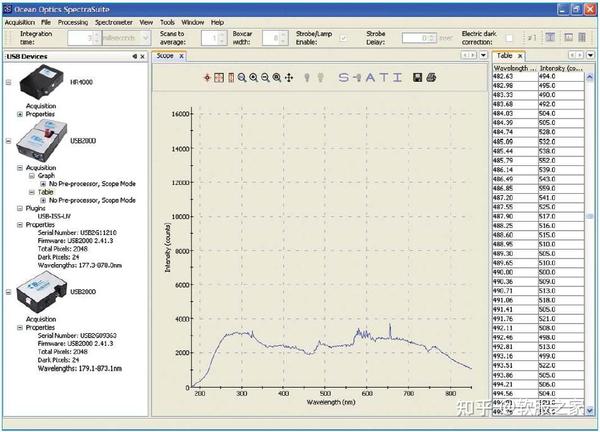
Task: Collapse the Table node in the tree
Action: point(32,192)
